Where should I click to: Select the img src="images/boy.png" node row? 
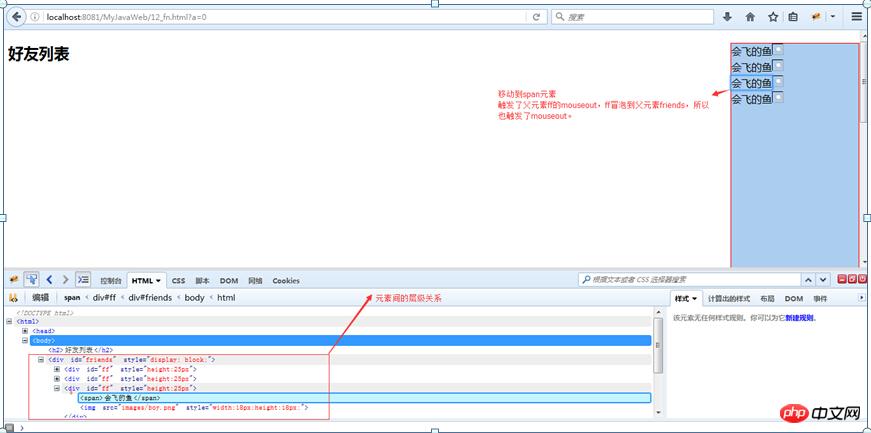tap(194, 407)
